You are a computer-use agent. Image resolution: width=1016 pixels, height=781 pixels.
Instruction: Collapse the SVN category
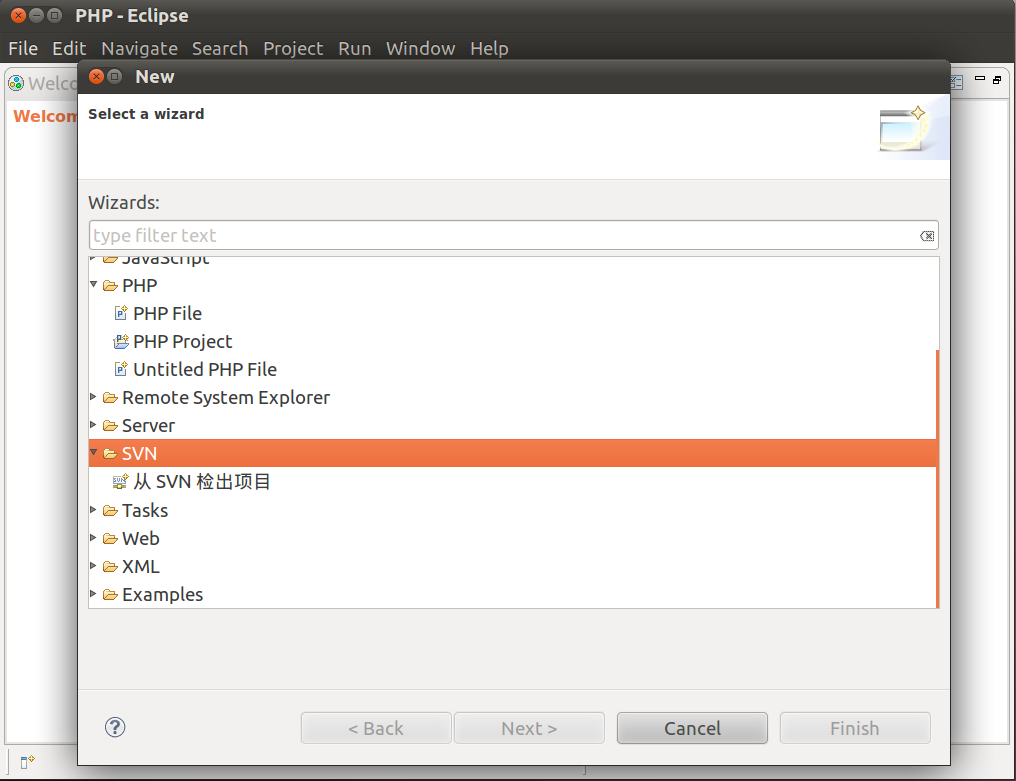93,452
